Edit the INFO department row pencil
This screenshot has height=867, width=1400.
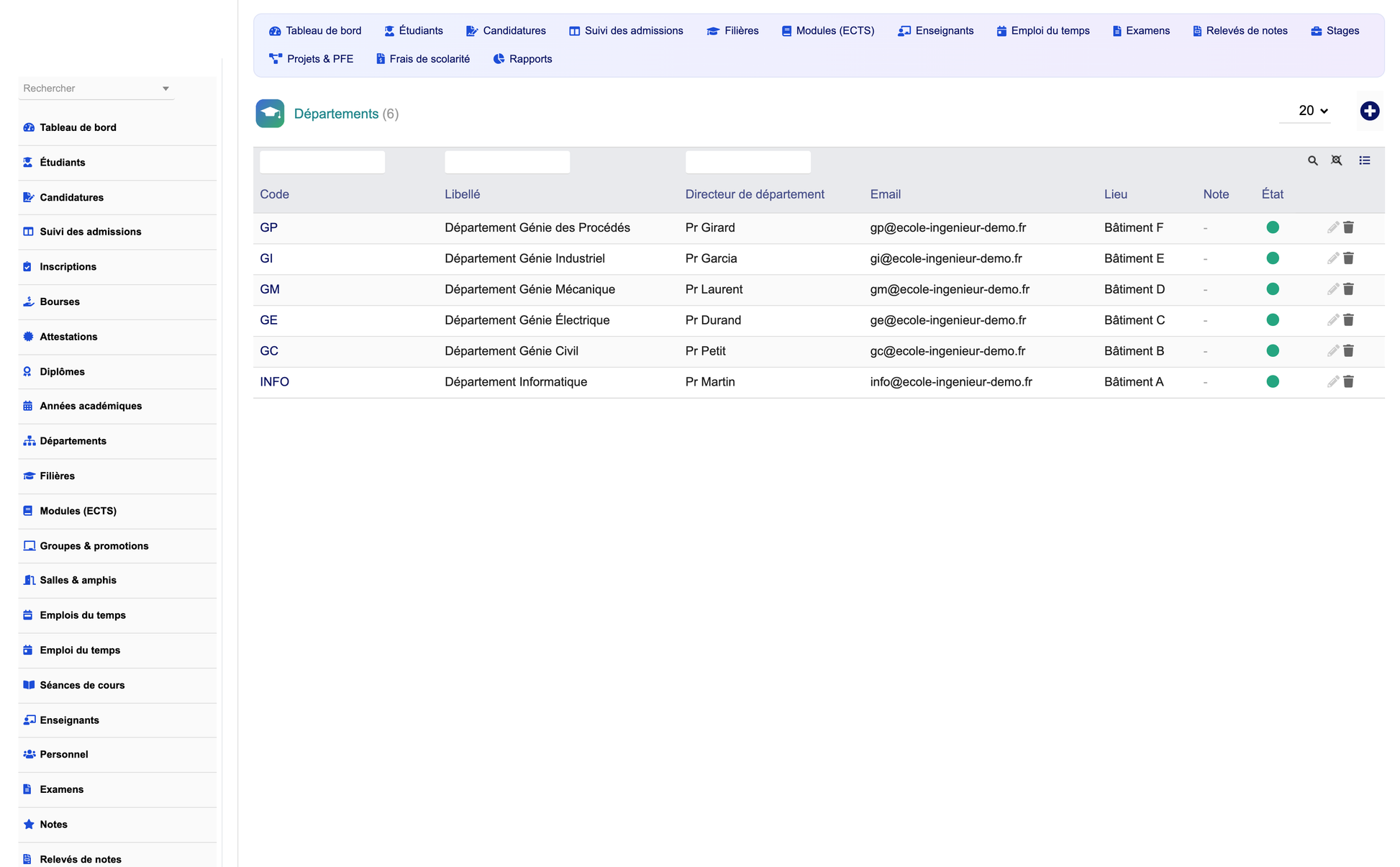pyautogui.click(x=1332, y=382)
